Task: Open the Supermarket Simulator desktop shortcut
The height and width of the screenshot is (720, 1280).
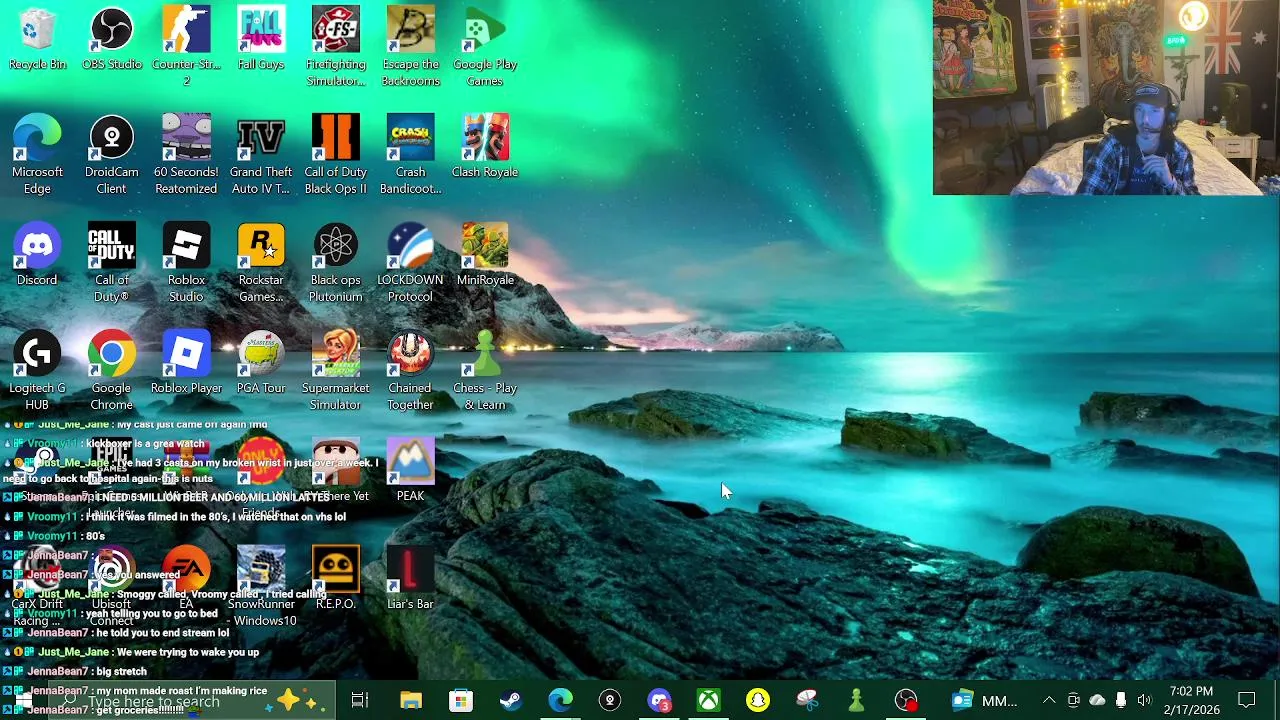Action: pyautogui.click(x=335, y=371)
